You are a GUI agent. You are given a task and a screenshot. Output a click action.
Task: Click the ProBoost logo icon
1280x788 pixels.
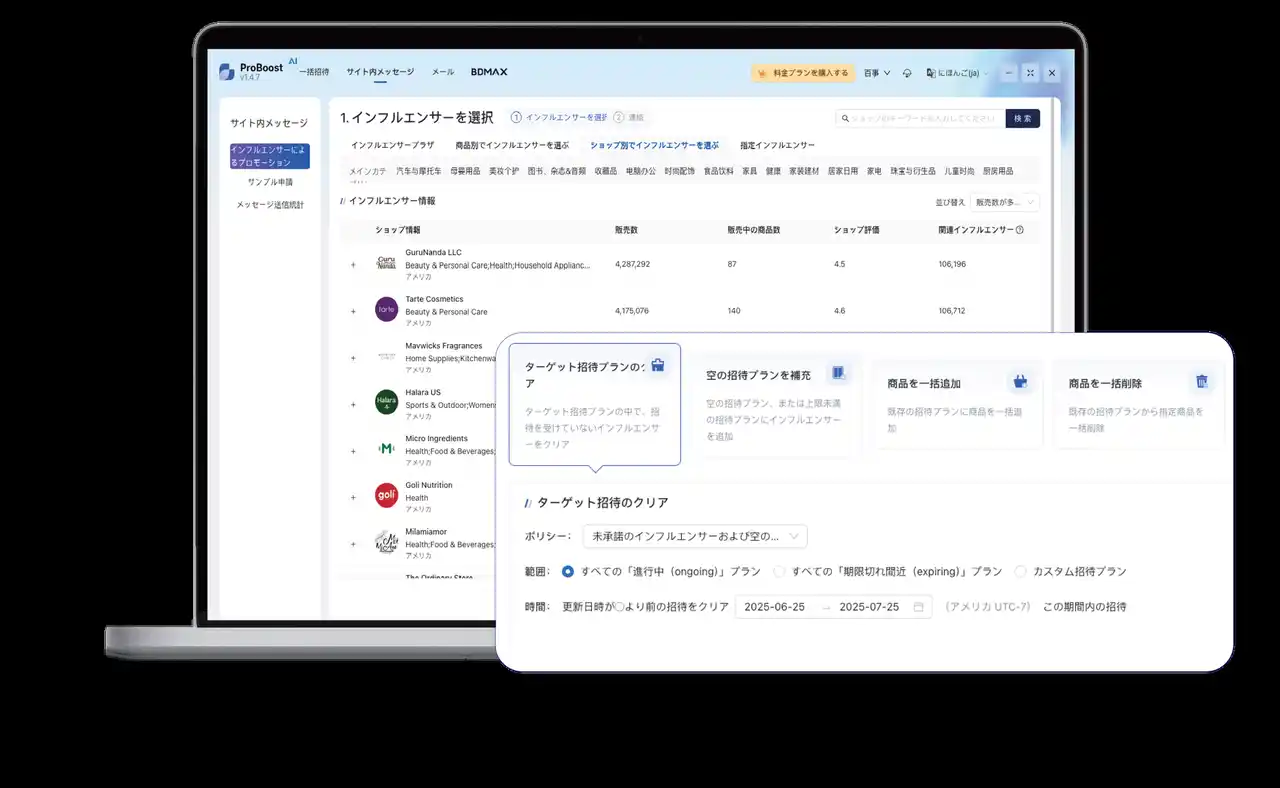pyautogui.click(x=227, y=72)
